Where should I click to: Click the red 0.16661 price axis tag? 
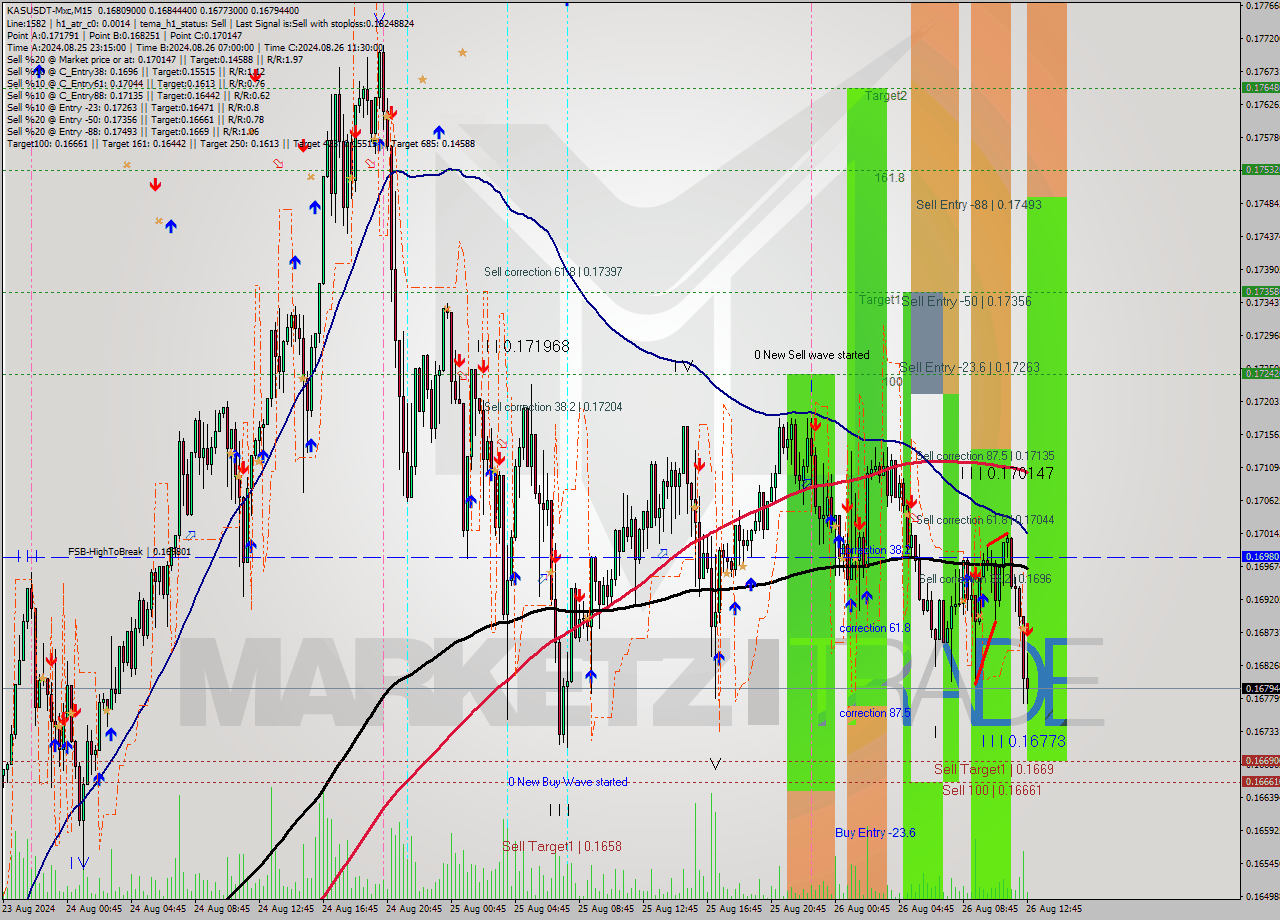click(x=1260, y=782)
